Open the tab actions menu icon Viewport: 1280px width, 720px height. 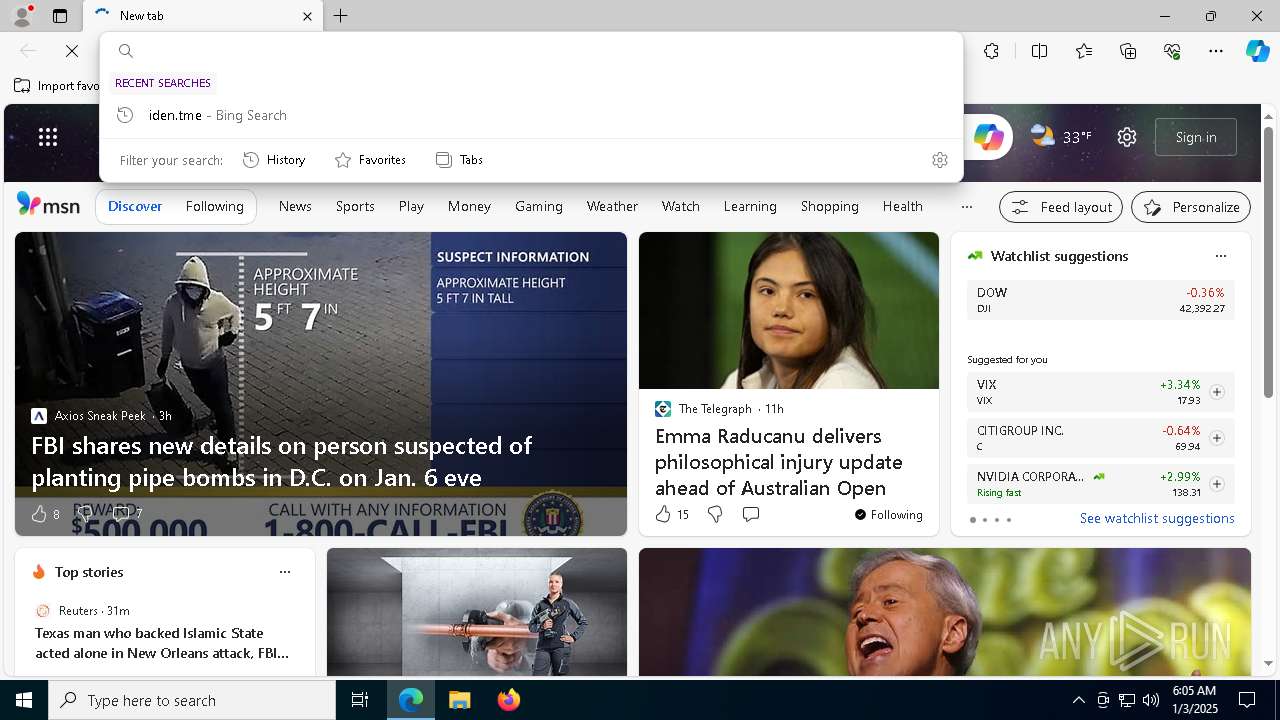(x=60, y=16)
